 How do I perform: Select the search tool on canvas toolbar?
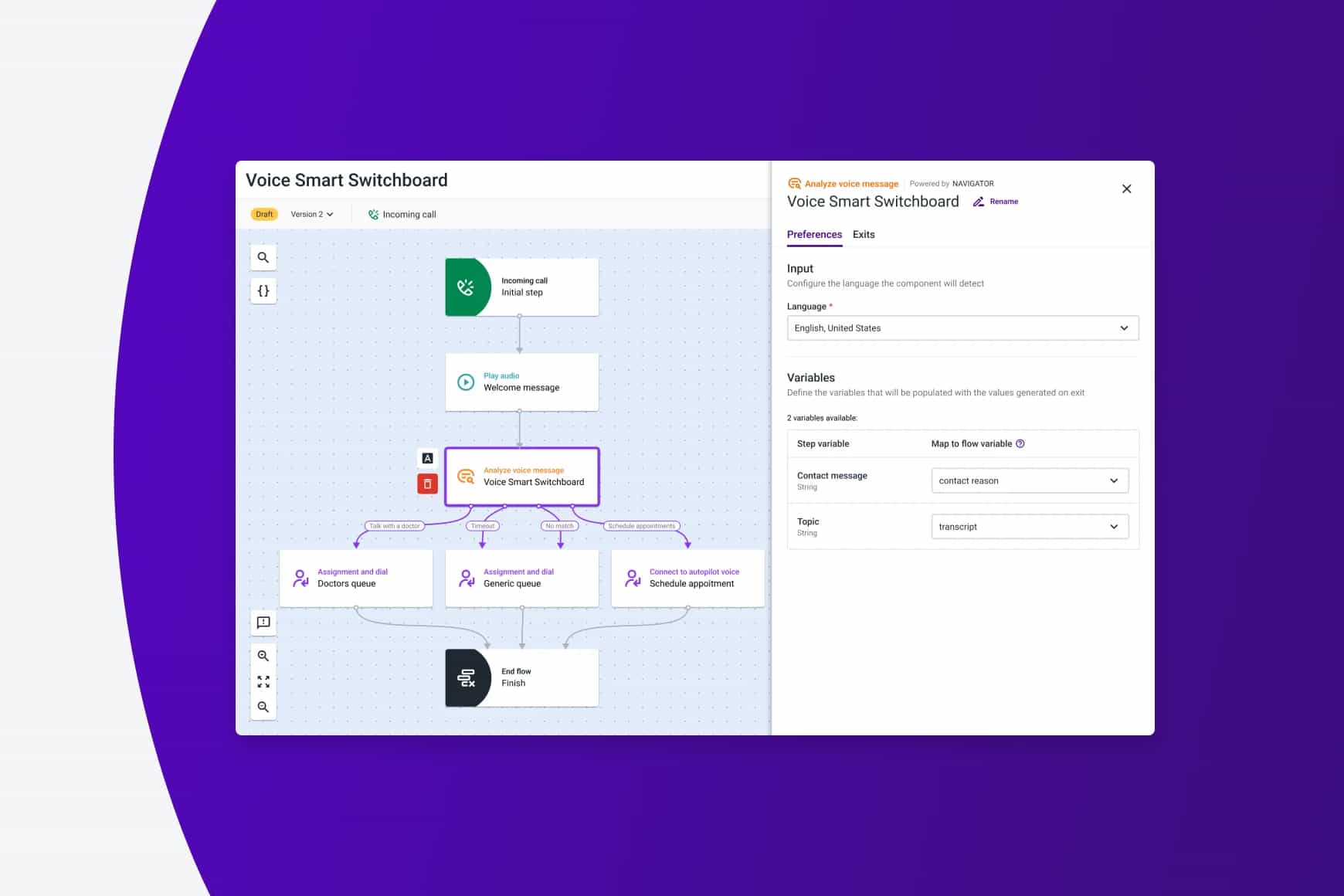pyautogui.click(x=263, y=257)
